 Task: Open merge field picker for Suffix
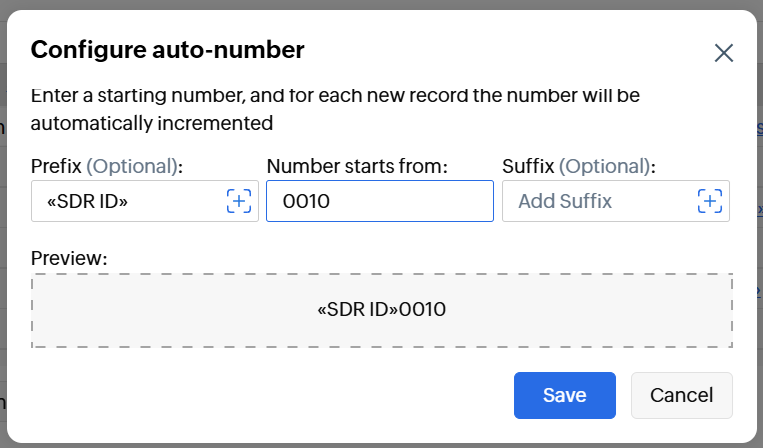click(x=709, y=201)
